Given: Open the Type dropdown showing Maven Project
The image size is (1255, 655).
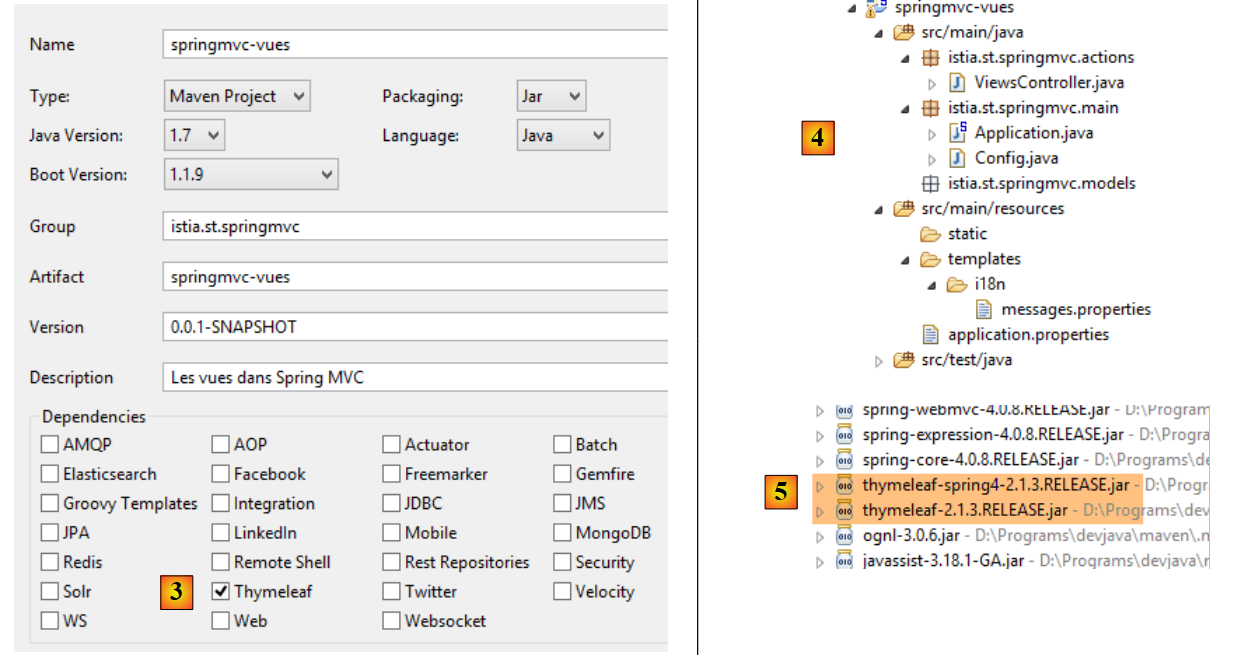Looking at the screenshot, I should 237,96.
